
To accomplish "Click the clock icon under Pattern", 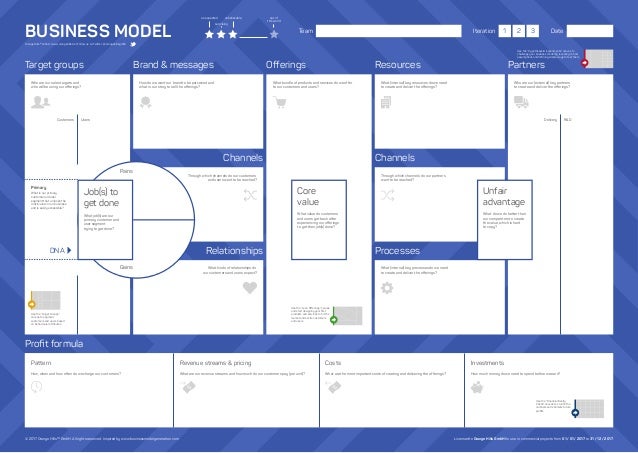I will [x=37, y=387].
